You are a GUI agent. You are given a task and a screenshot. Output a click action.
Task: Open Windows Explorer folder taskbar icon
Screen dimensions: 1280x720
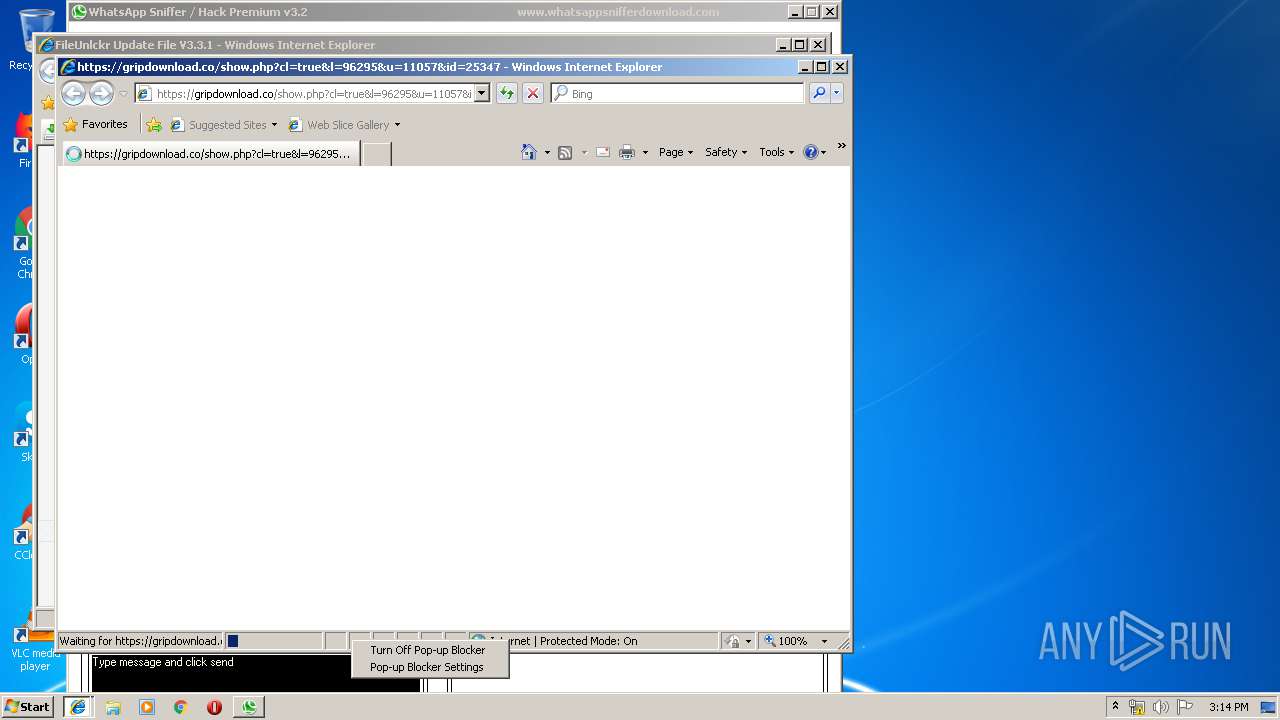click(x=113, y=707)
